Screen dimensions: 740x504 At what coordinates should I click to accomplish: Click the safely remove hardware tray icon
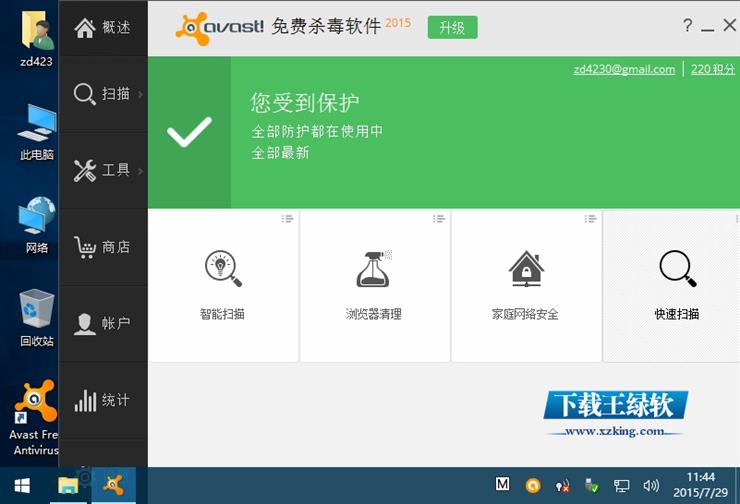[x=591, y=485]
